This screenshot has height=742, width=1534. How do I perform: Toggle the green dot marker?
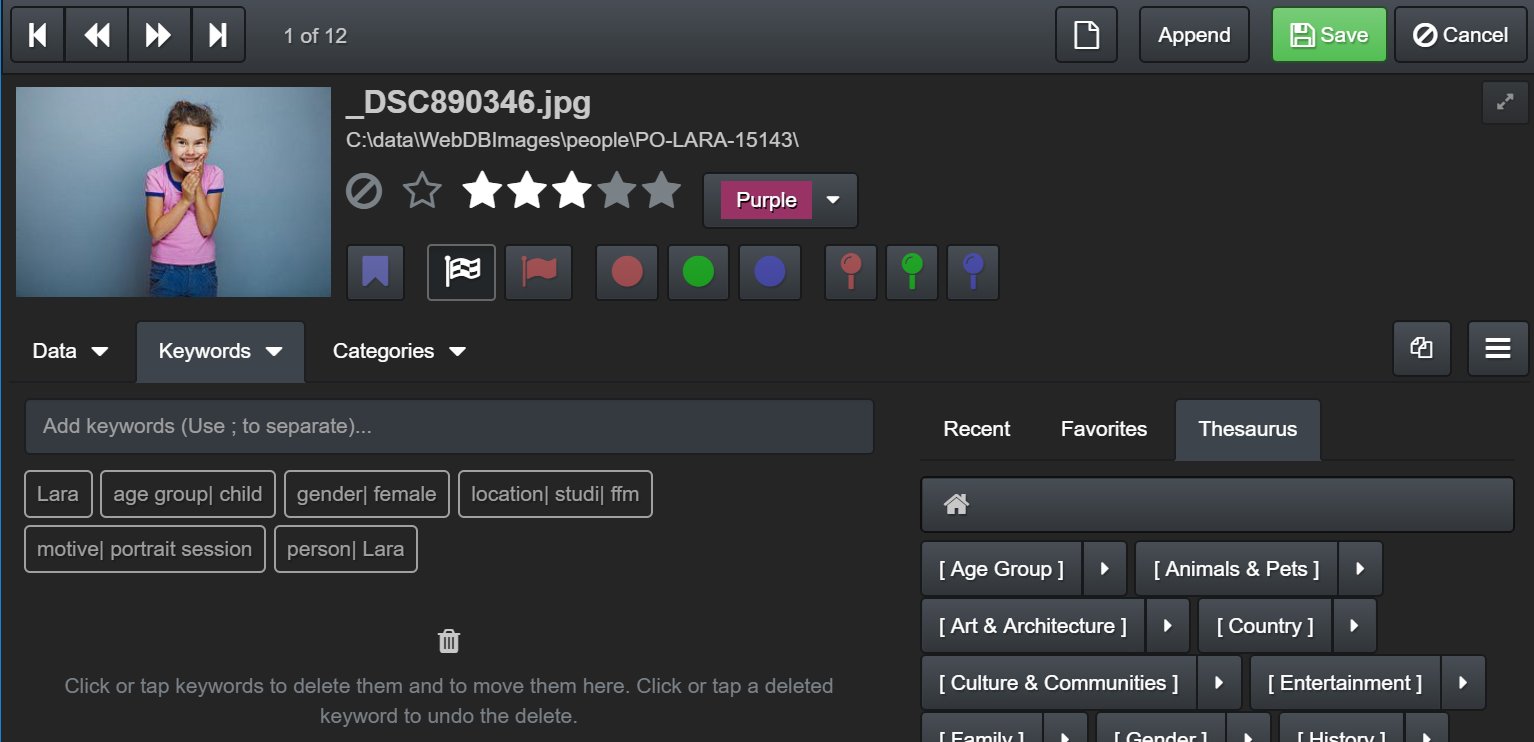click(x=698, y=272)
